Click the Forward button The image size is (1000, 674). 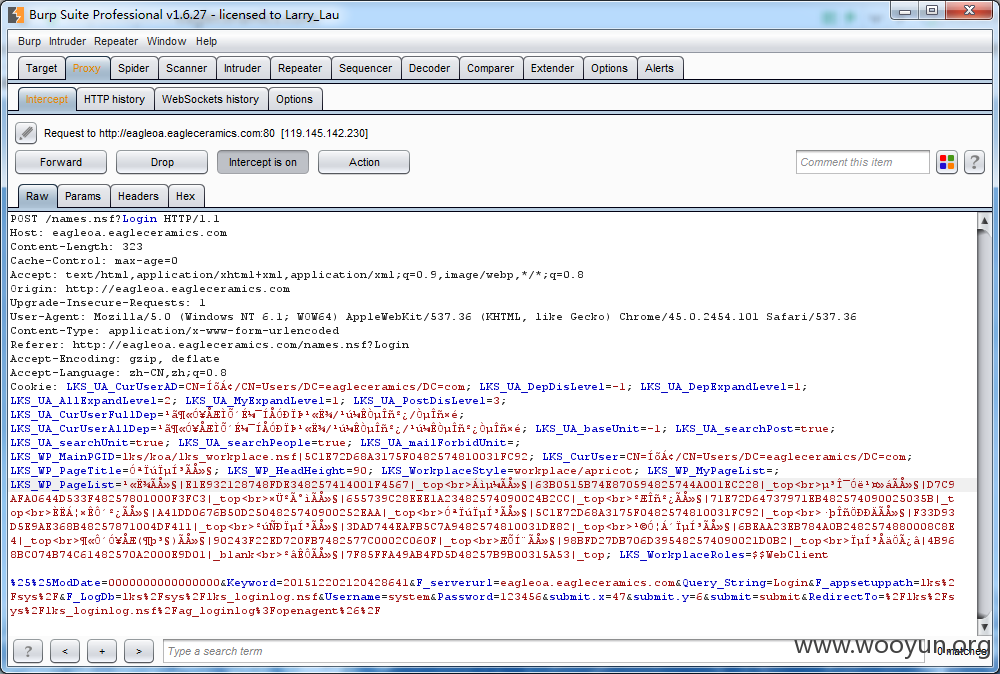pyautogui.click(x=61, y=162)
